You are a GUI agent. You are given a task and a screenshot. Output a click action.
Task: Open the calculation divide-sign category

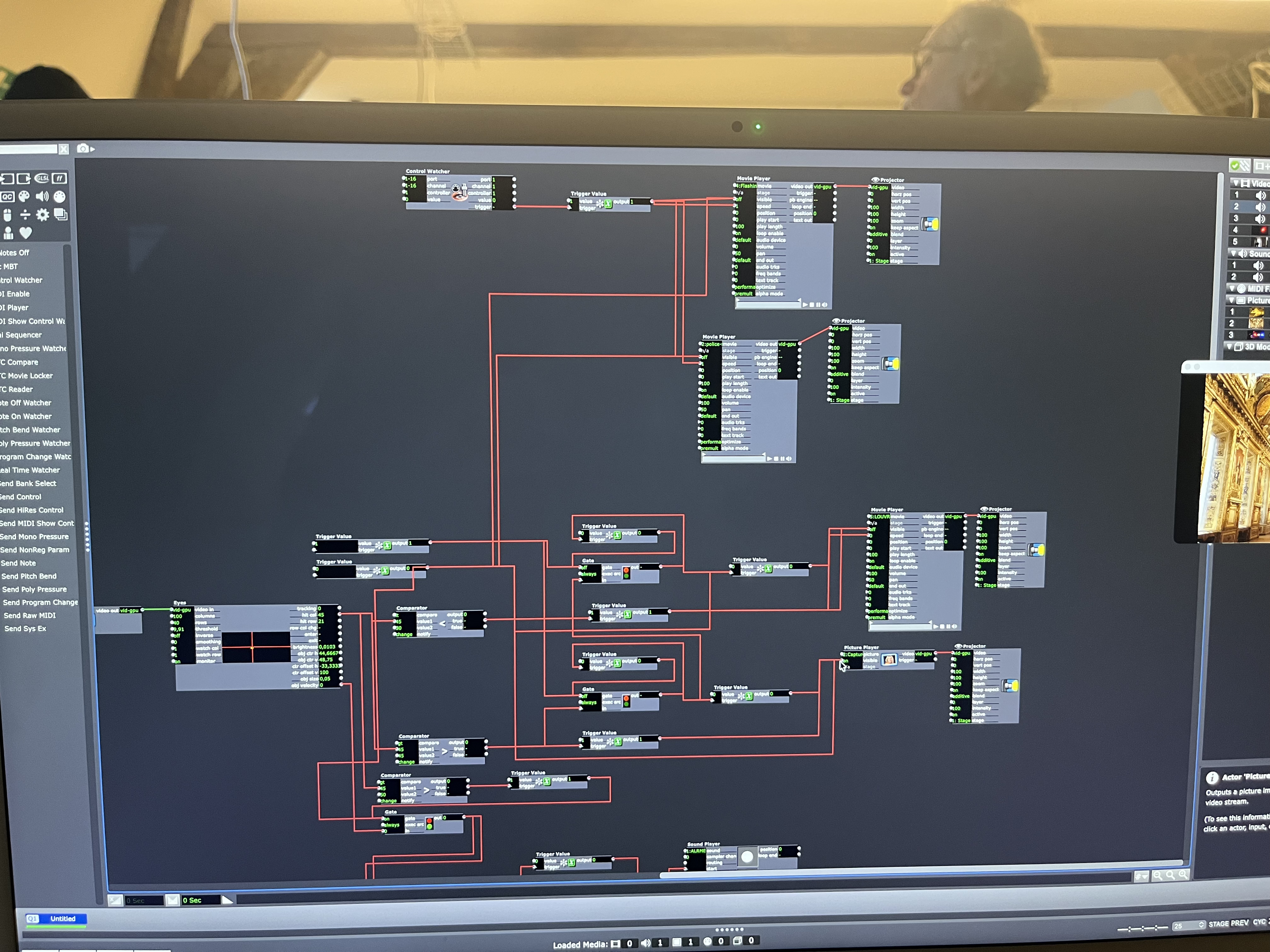(x=25, y=215)
